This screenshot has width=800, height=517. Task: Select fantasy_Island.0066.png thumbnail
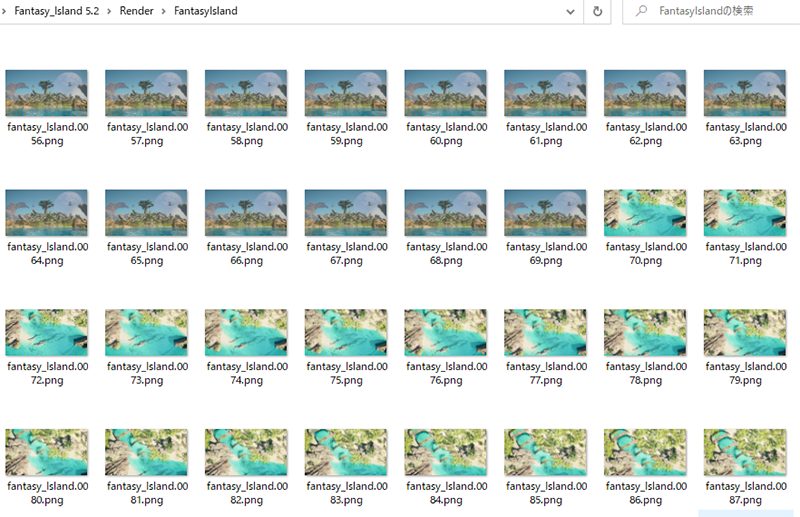click(x=245, y=213)
